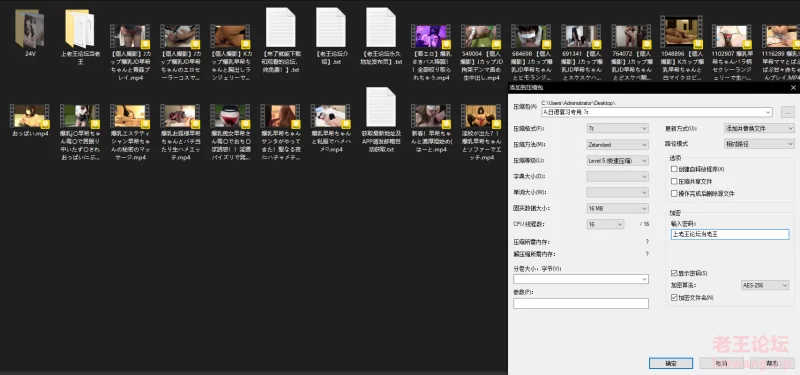Select the video file starting with 684698
Screen dimensions: 800x375
[531, 37]
